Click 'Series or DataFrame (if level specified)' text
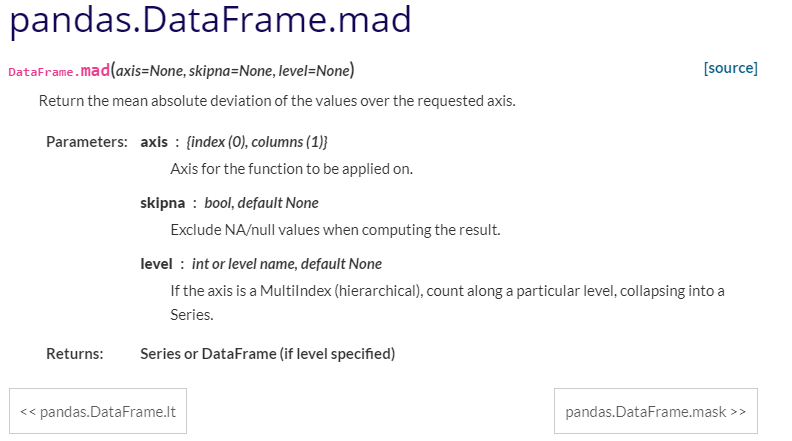 coord(267,353)
